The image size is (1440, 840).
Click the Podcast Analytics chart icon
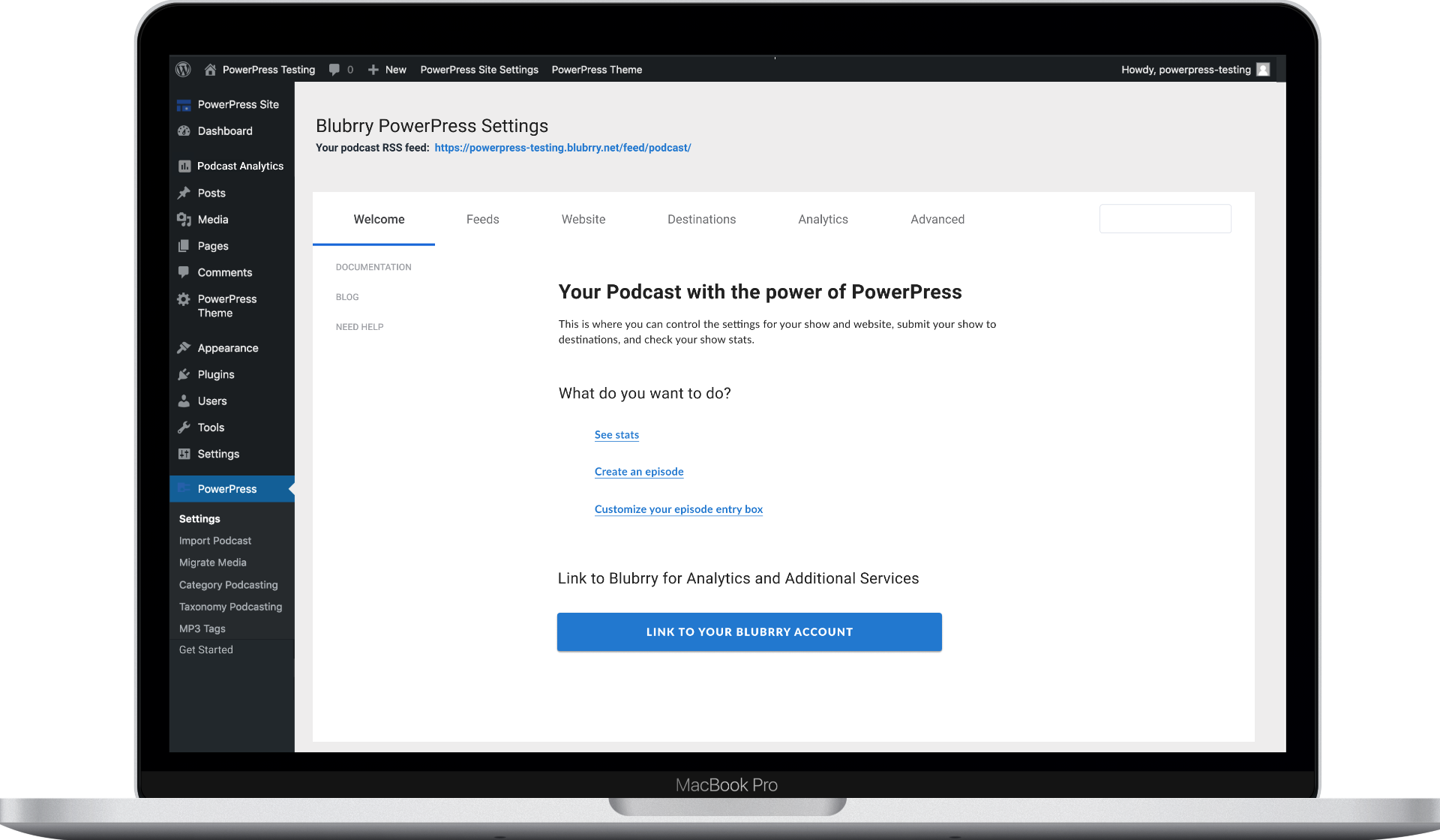[184, 166]
